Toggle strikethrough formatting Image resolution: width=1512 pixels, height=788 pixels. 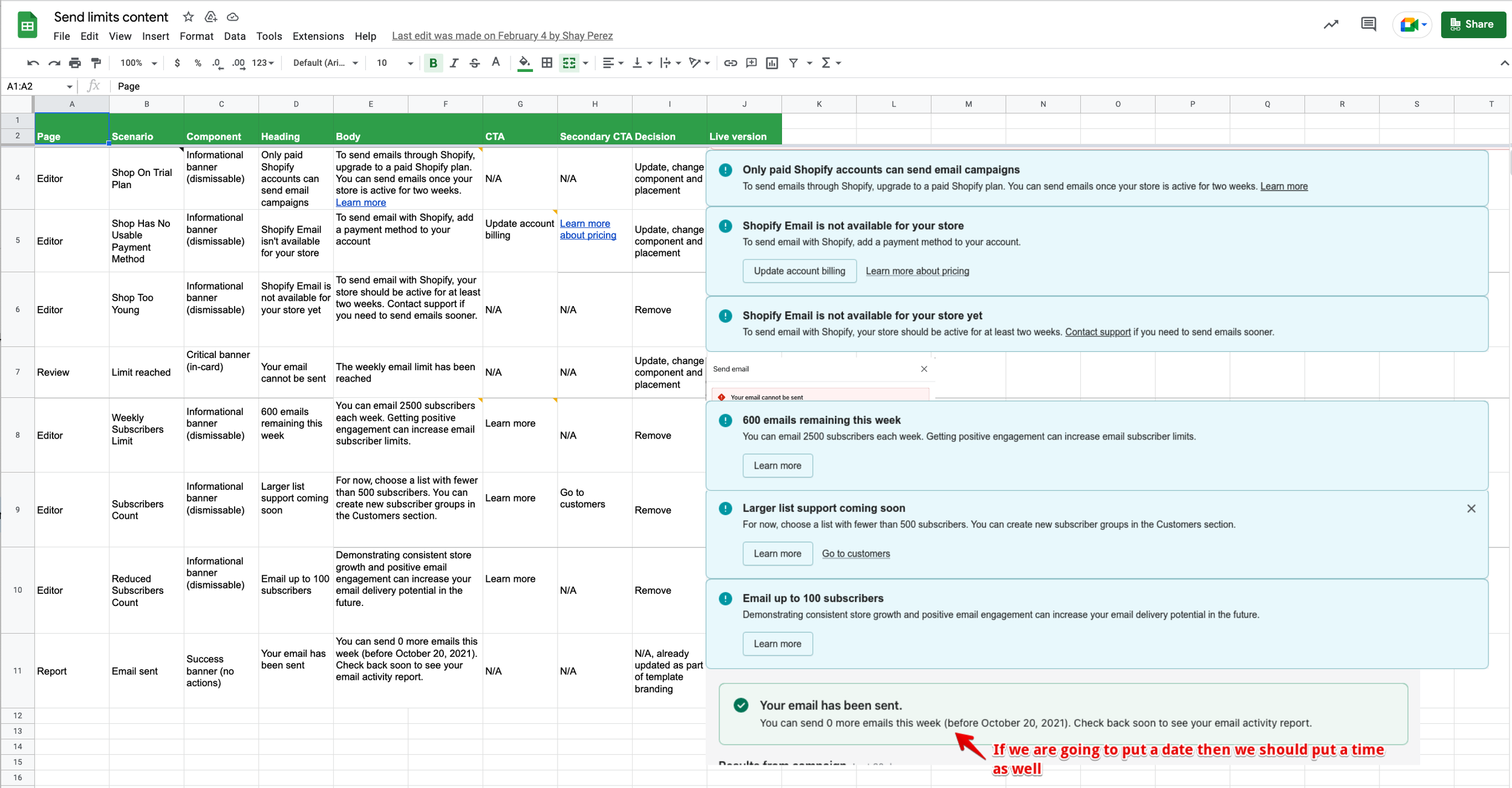pos(475,63)
